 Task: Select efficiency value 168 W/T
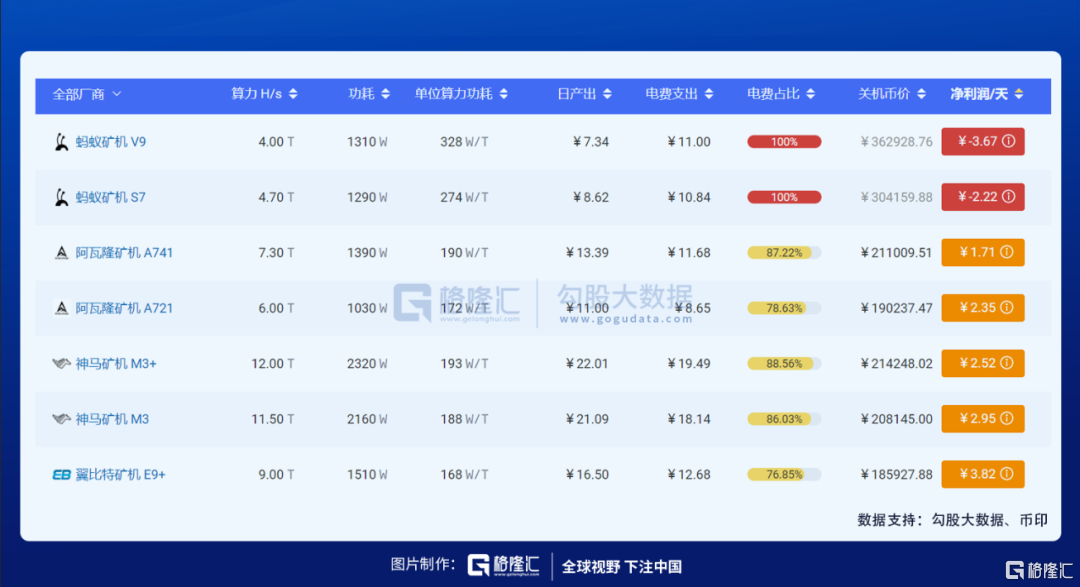[x=464, y=475]
